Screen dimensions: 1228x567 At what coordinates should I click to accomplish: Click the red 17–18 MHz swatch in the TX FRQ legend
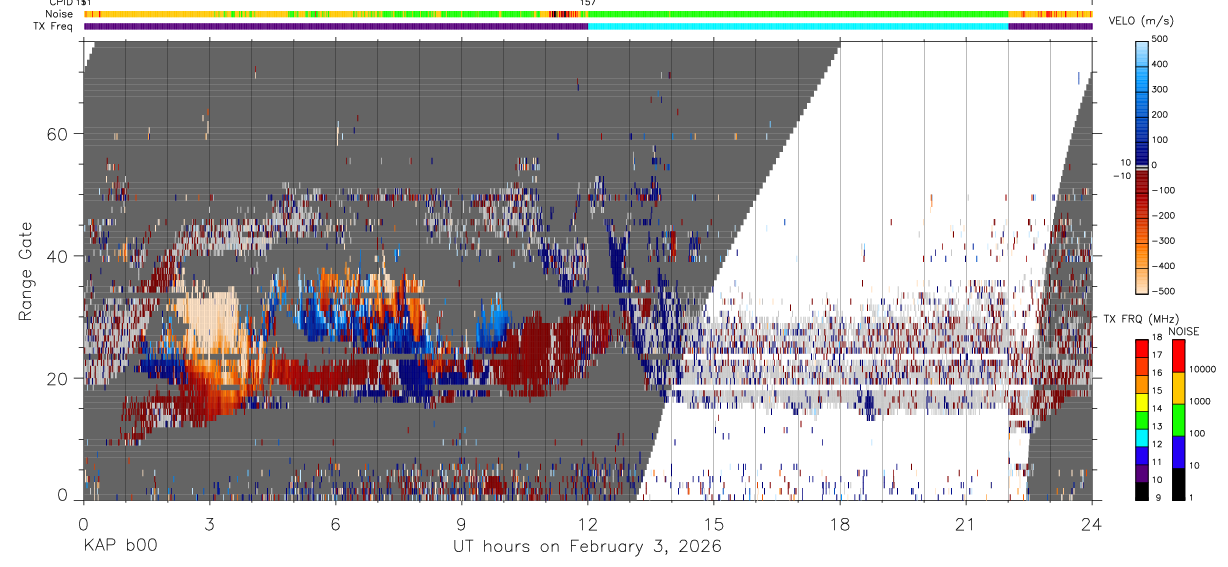pos(1141,348)
